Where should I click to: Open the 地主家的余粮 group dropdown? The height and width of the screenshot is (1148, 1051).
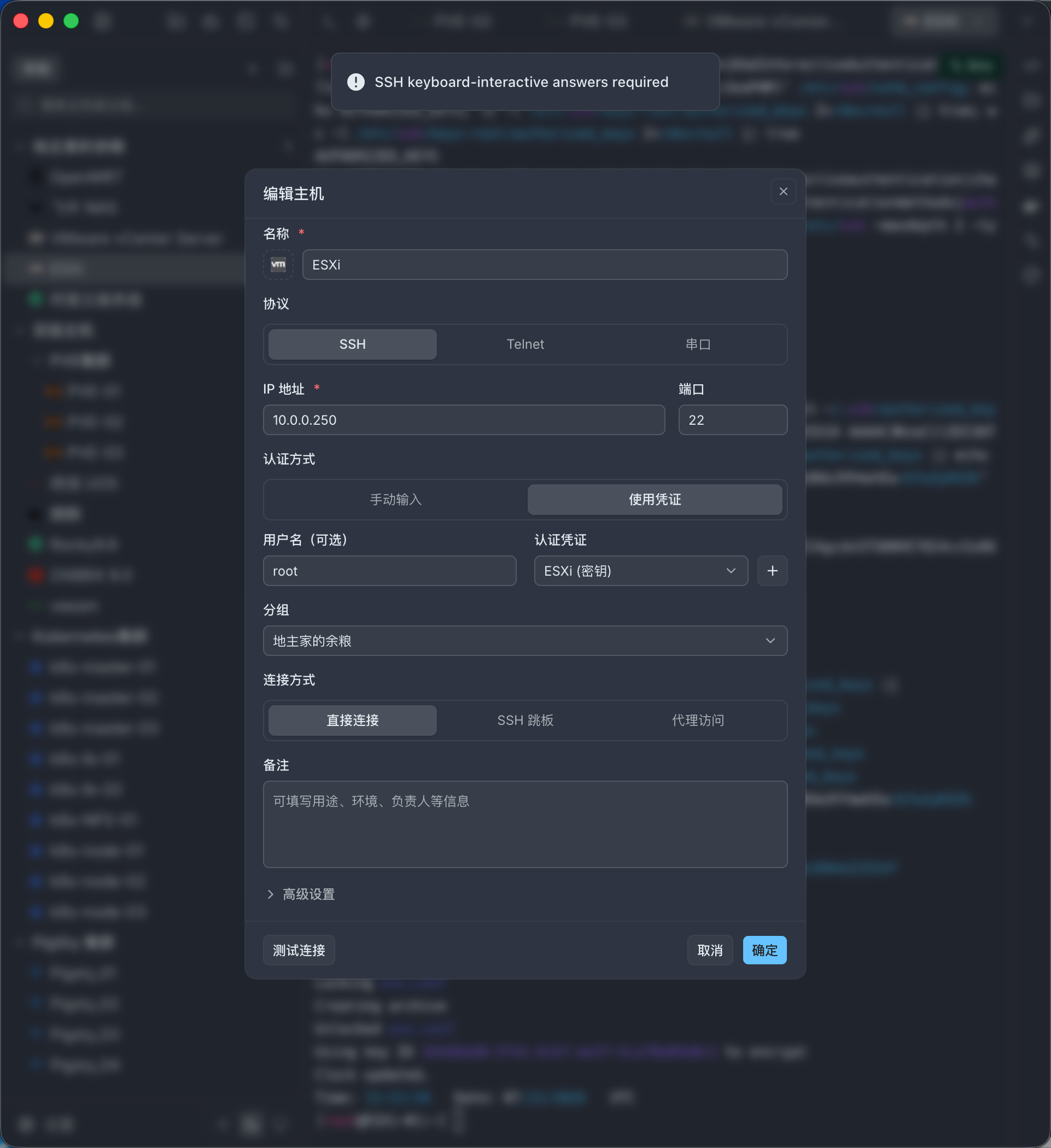(525, 641)
